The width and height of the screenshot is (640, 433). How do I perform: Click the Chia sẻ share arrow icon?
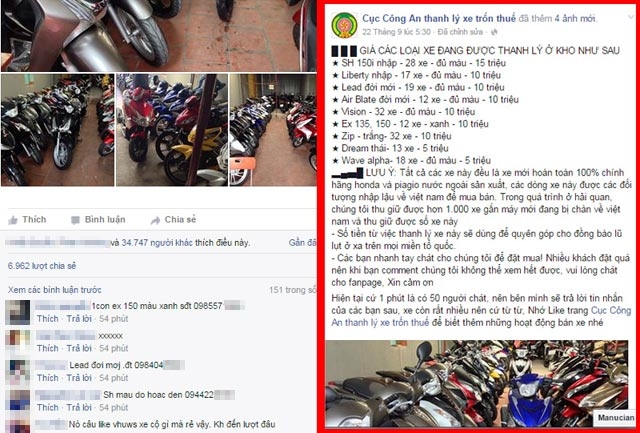click(155, 220)
